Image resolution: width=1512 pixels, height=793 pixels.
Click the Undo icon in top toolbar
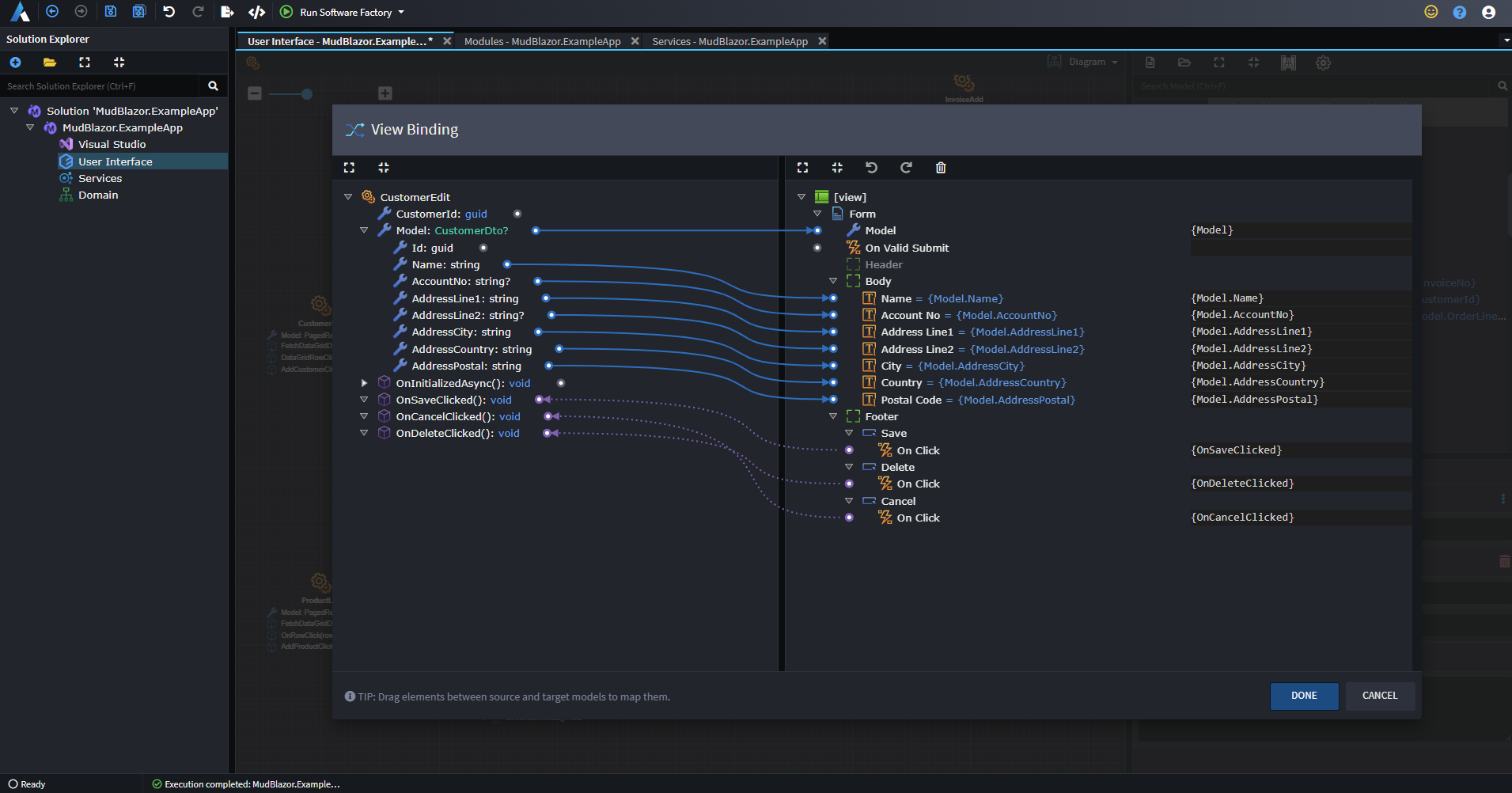tap(169, 12)
